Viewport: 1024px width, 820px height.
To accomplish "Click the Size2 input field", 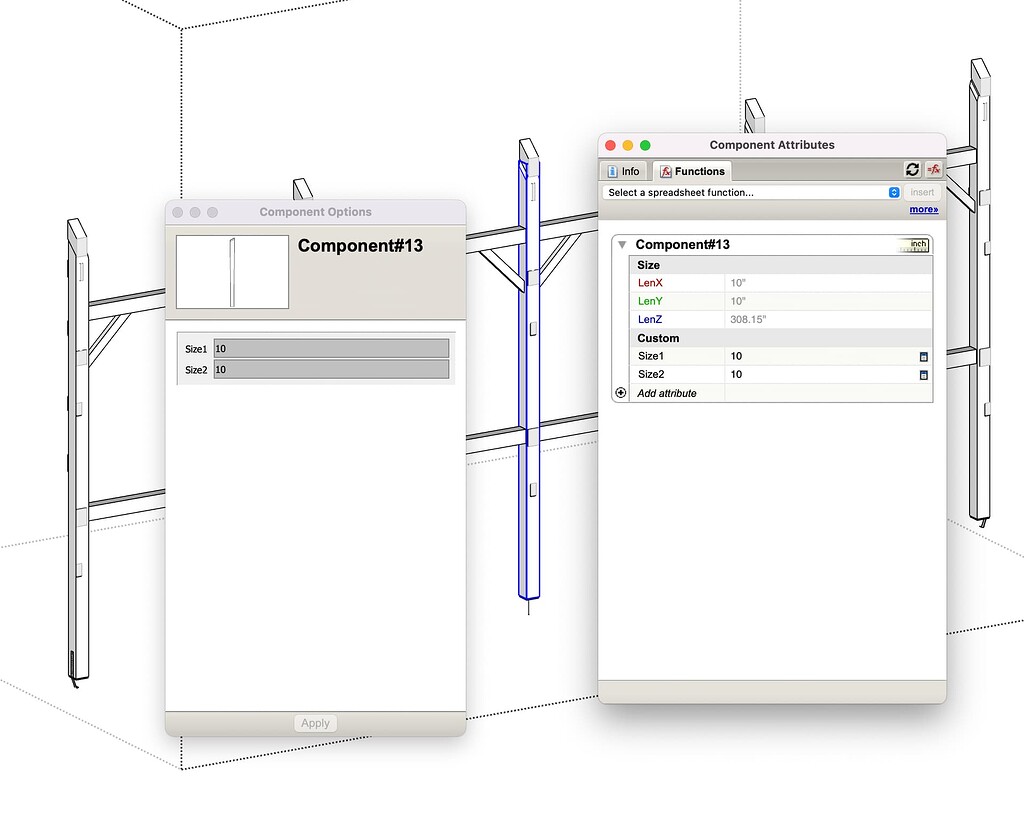I will 330,370.
